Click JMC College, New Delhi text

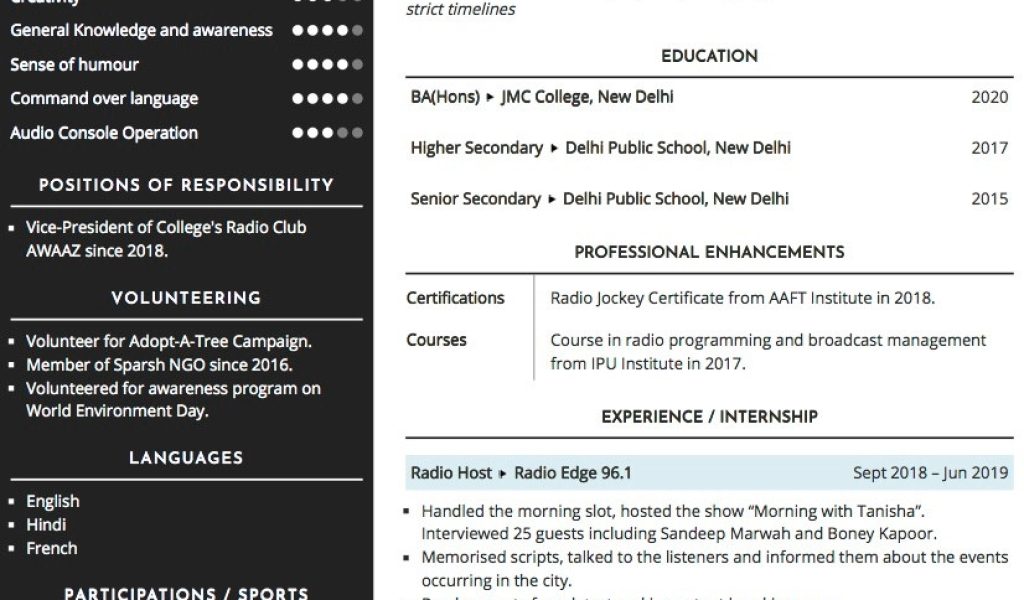[587, 97]
